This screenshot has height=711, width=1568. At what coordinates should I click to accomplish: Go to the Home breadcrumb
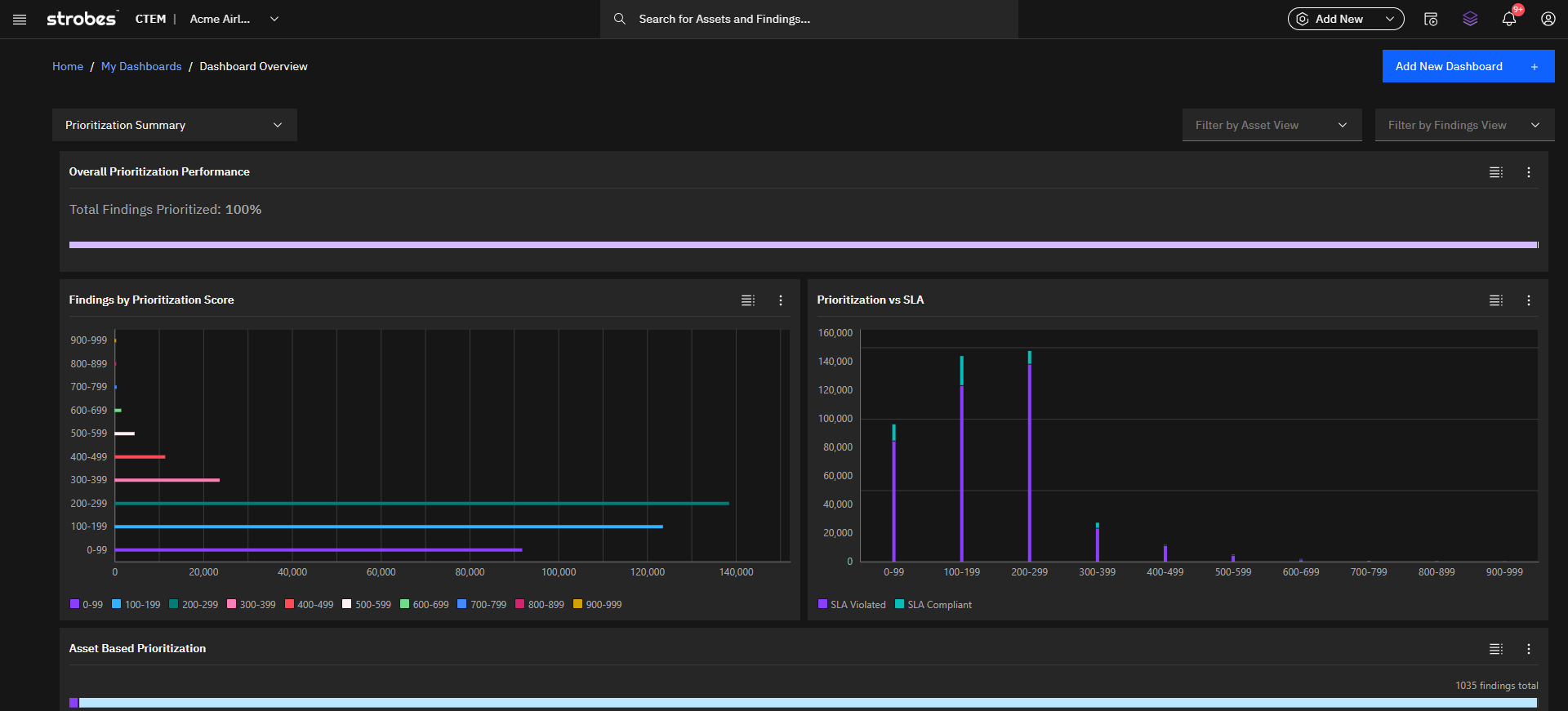pyautogui.click(x=68, y=66)
